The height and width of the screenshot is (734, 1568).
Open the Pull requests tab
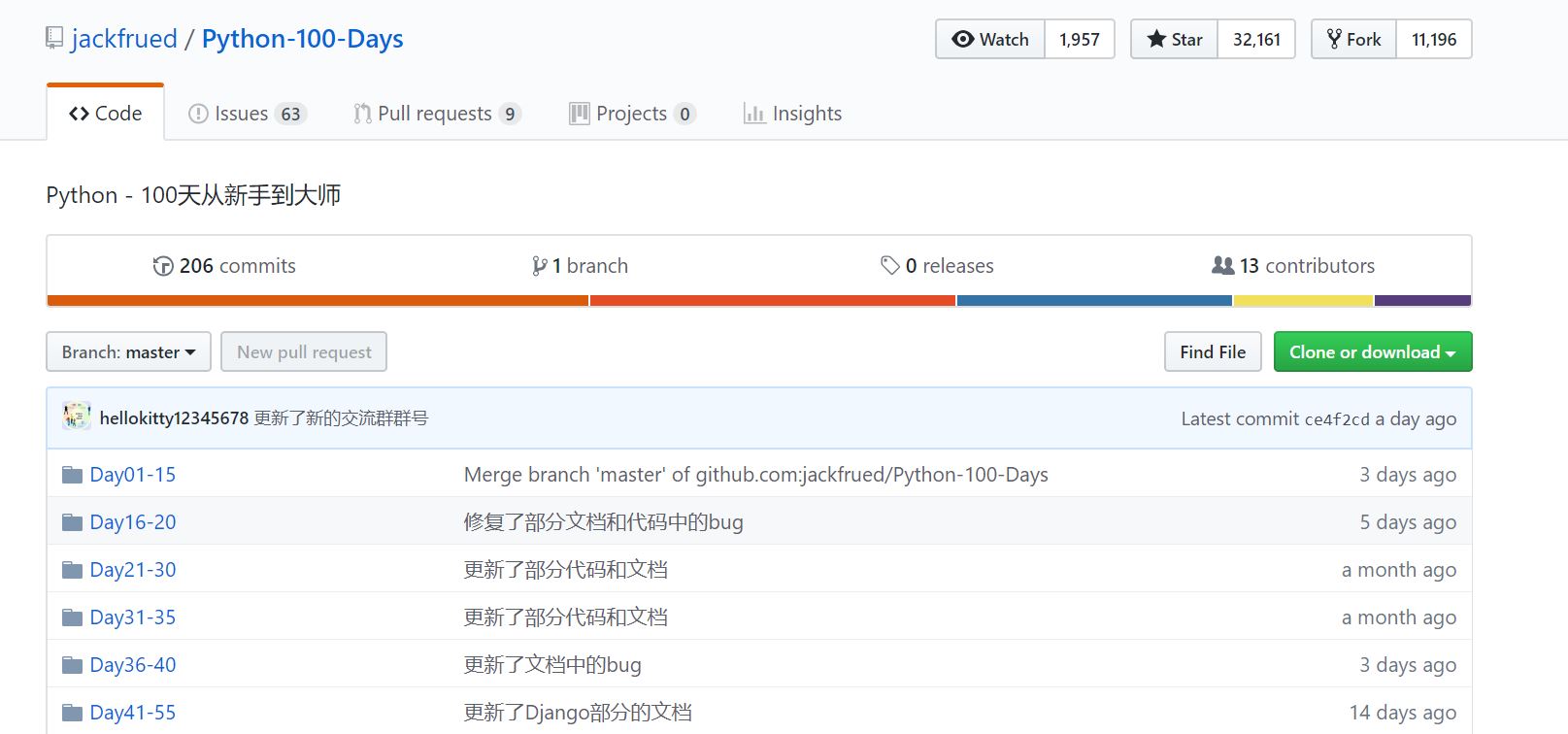pos(437,114)
